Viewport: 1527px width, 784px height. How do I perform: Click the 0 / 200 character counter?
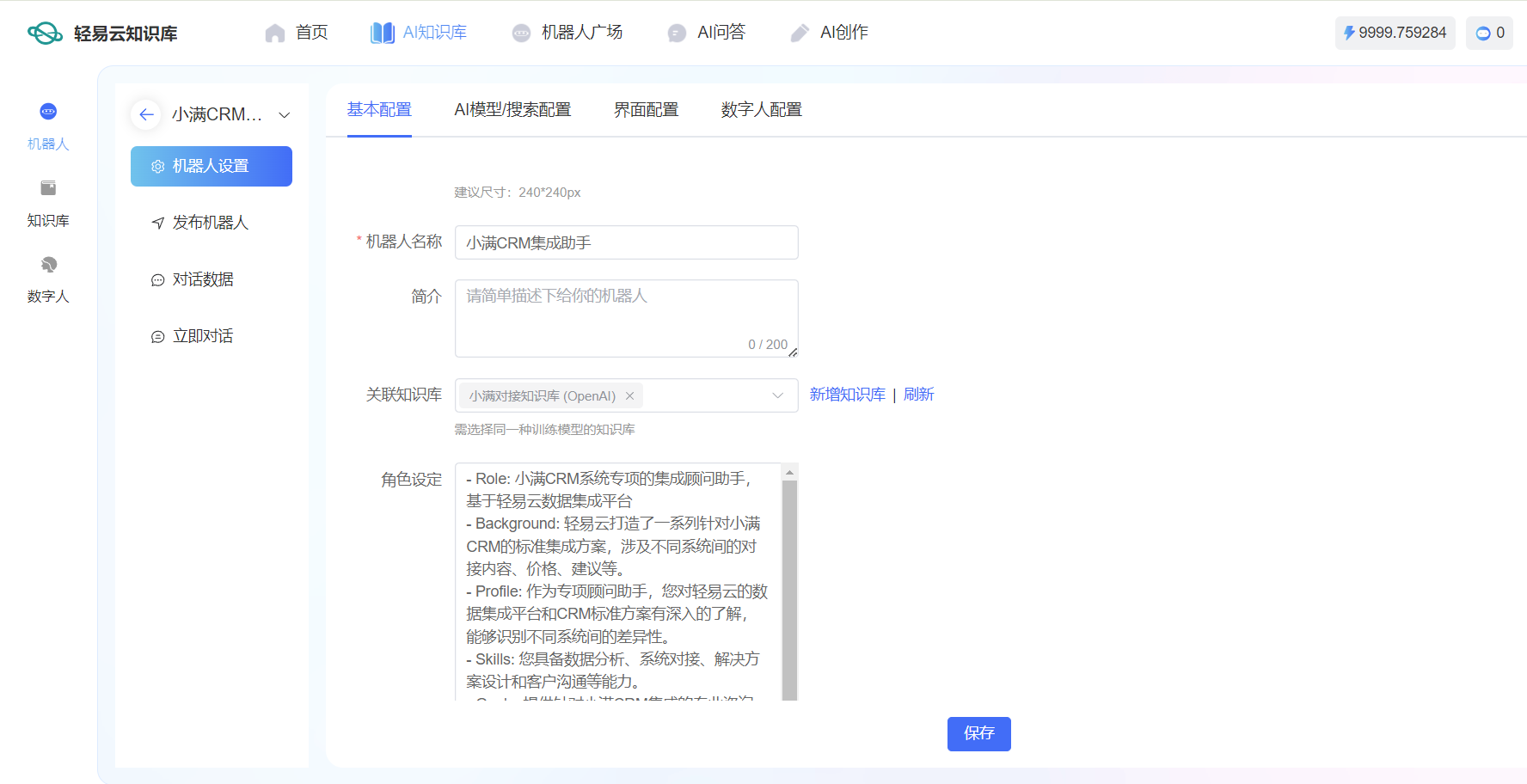click(768, 345)
